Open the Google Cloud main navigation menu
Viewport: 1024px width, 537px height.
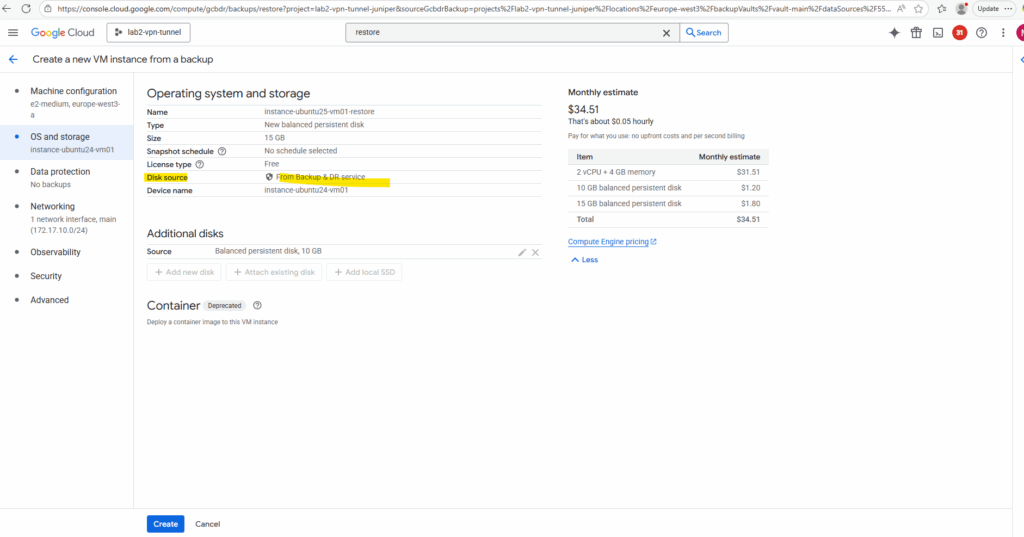[13, 33]
